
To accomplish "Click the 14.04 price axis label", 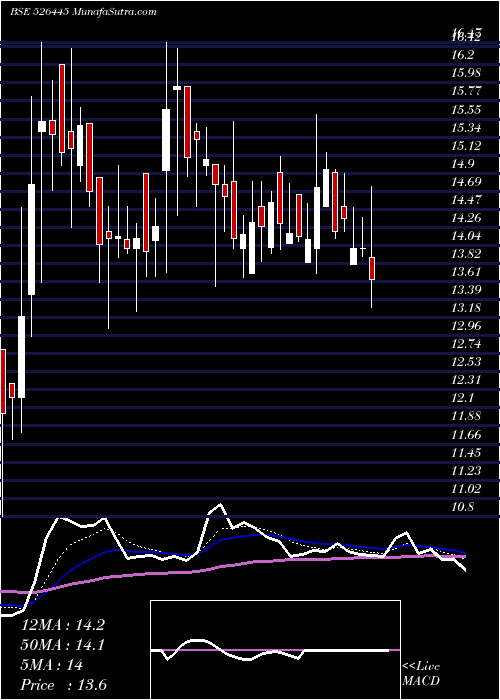I will [x=466, y=236].
